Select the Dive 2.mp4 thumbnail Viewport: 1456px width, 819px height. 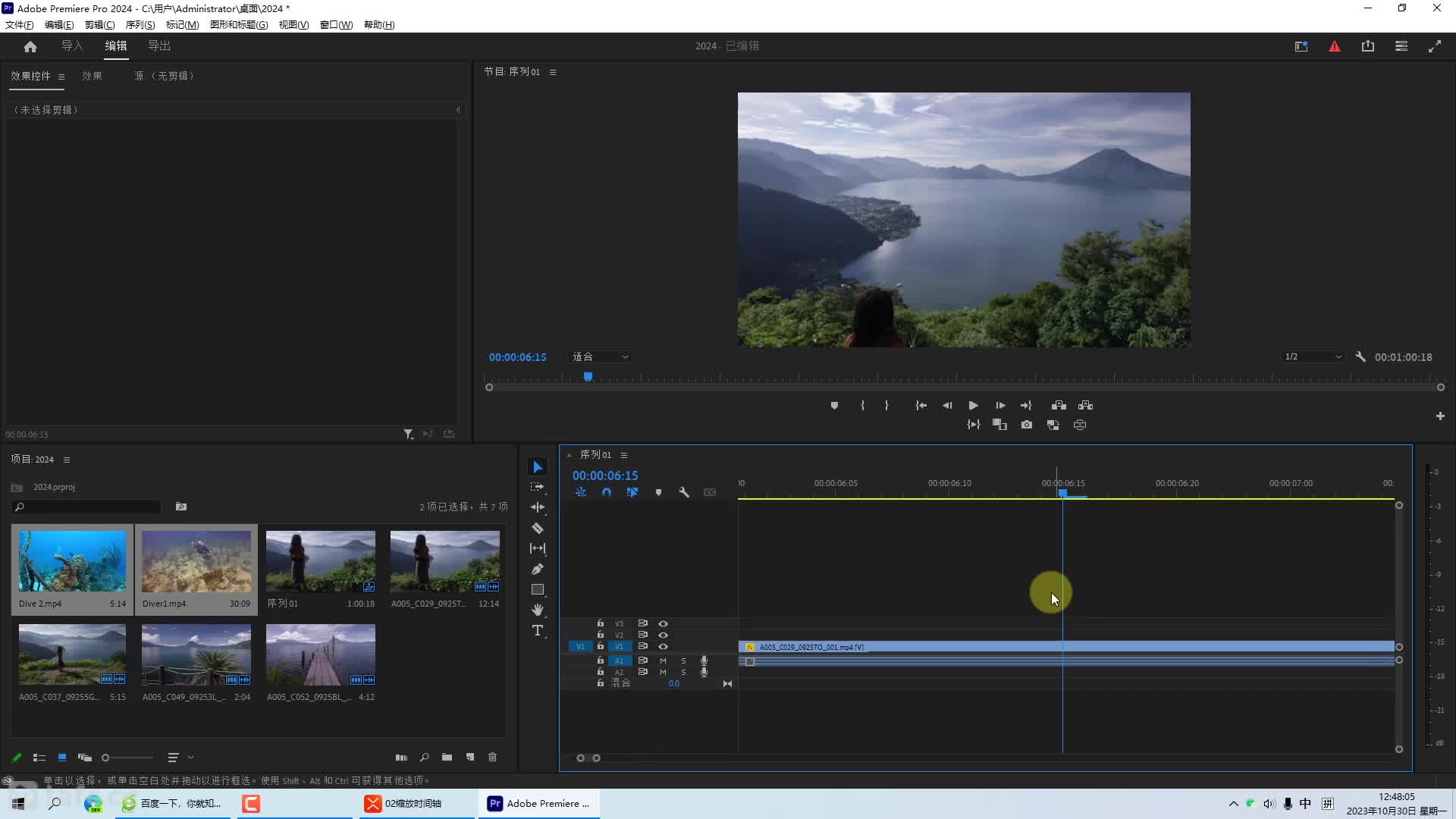[x=72, y=561]
